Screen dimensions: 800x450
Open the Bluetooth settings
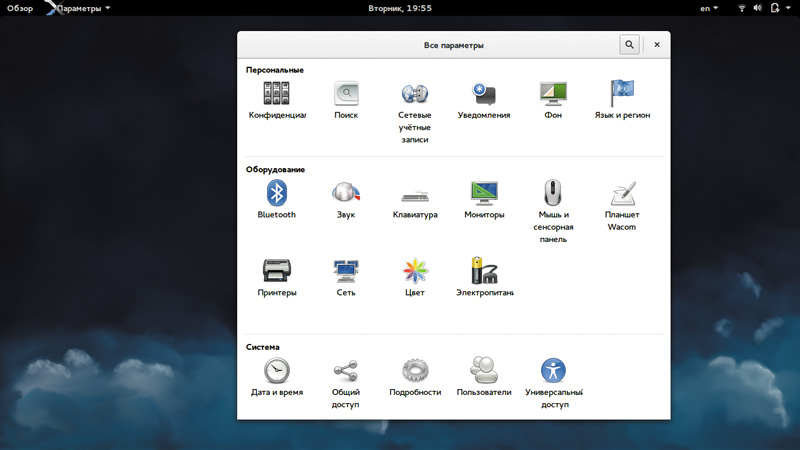pyautogui.click(x=277, y=200)
